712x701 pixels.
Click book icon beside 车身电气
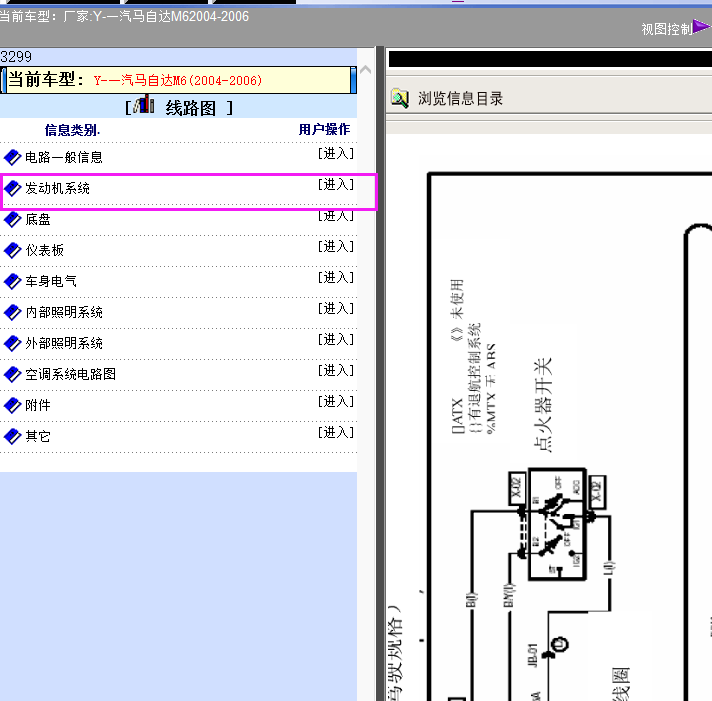12,281
